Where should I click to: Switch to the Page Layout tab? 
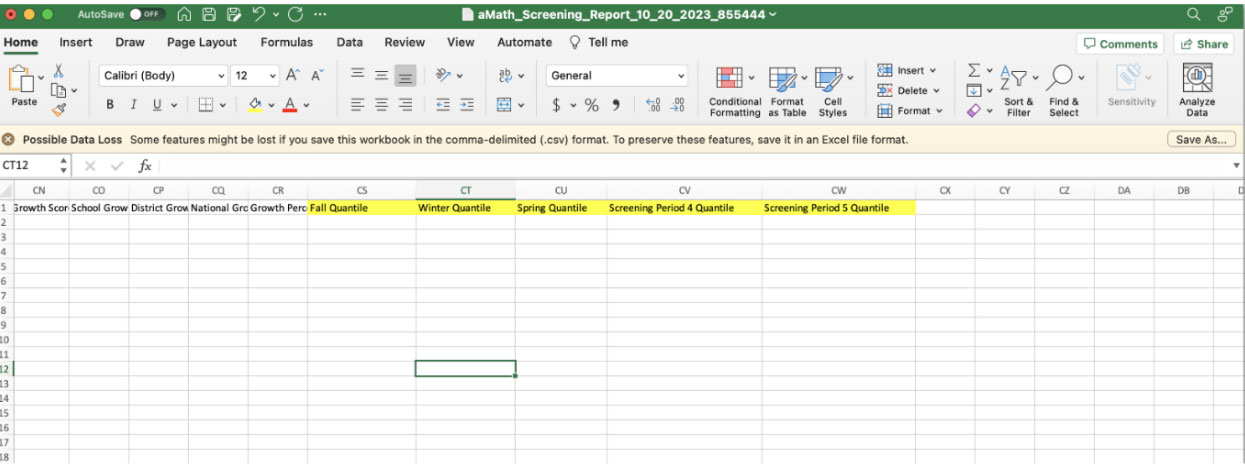point(202,43)
